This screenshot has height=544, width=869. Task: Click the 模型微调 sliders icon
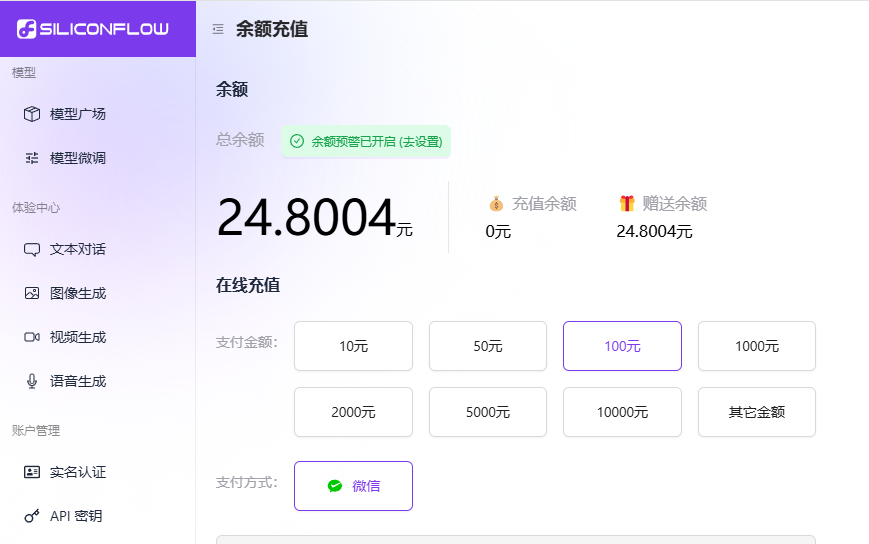click(32, 158)
